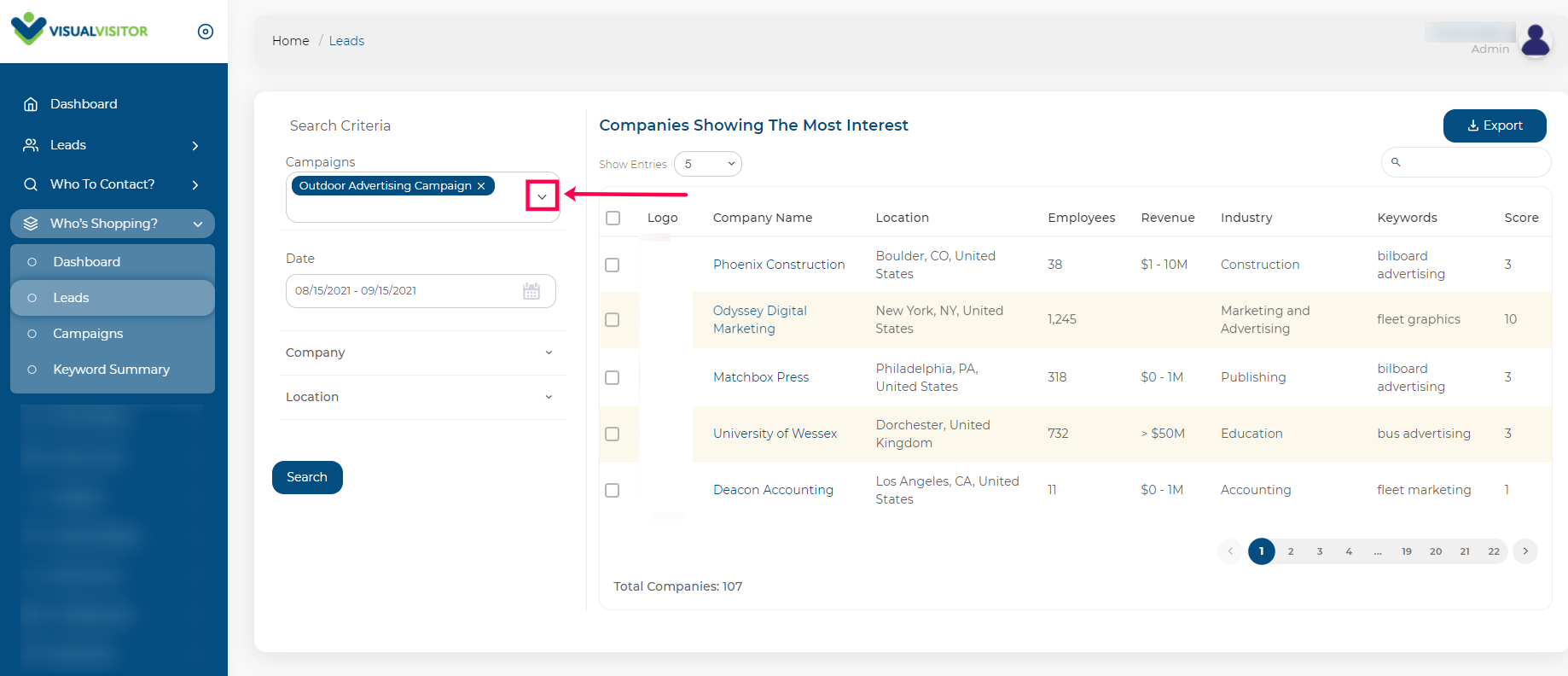Open Phoenix Construction company link
The image size is (1568, 676).
tap(779, 265)
